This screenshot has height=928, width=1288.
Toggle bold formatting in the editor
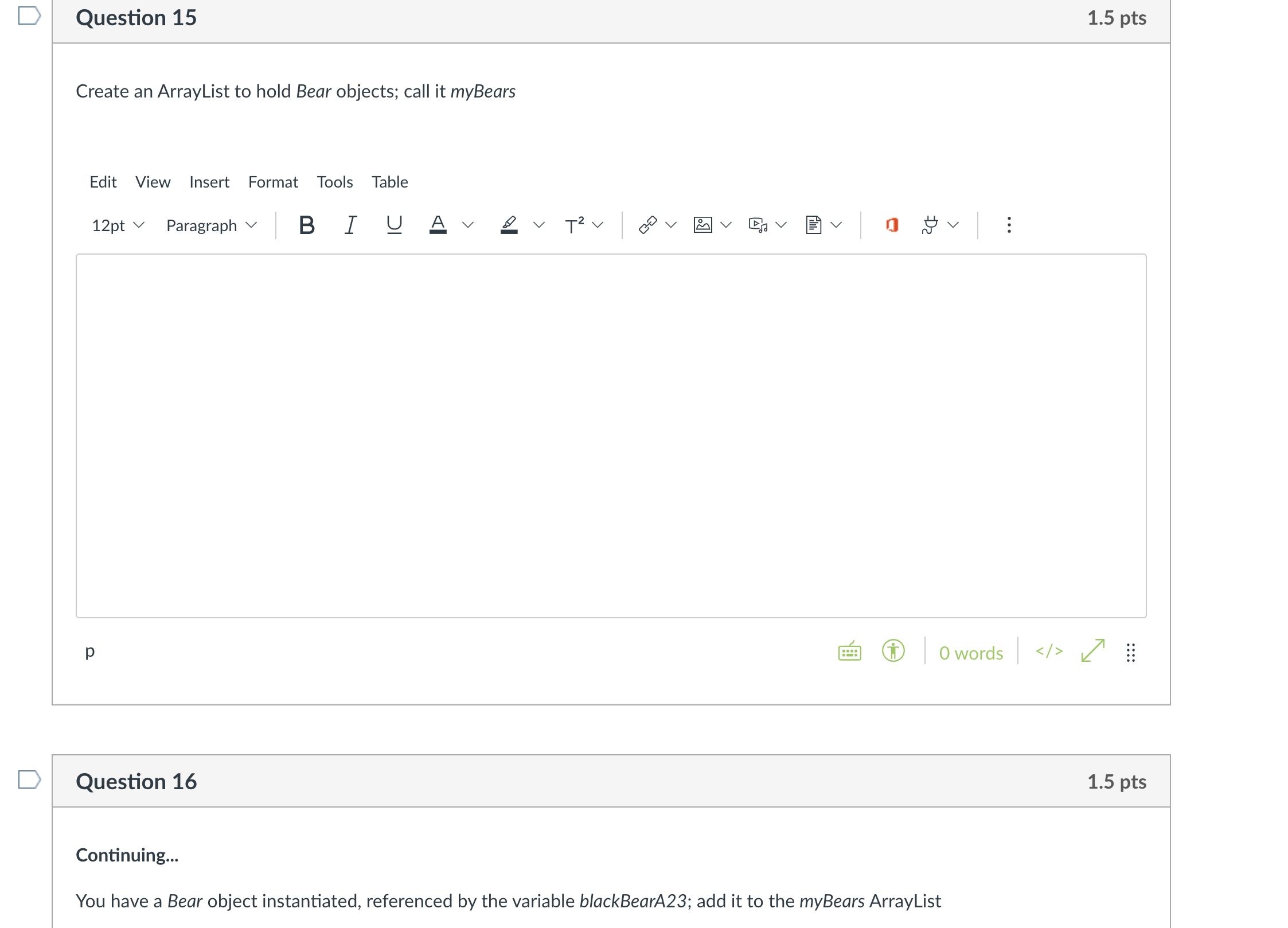307,225
